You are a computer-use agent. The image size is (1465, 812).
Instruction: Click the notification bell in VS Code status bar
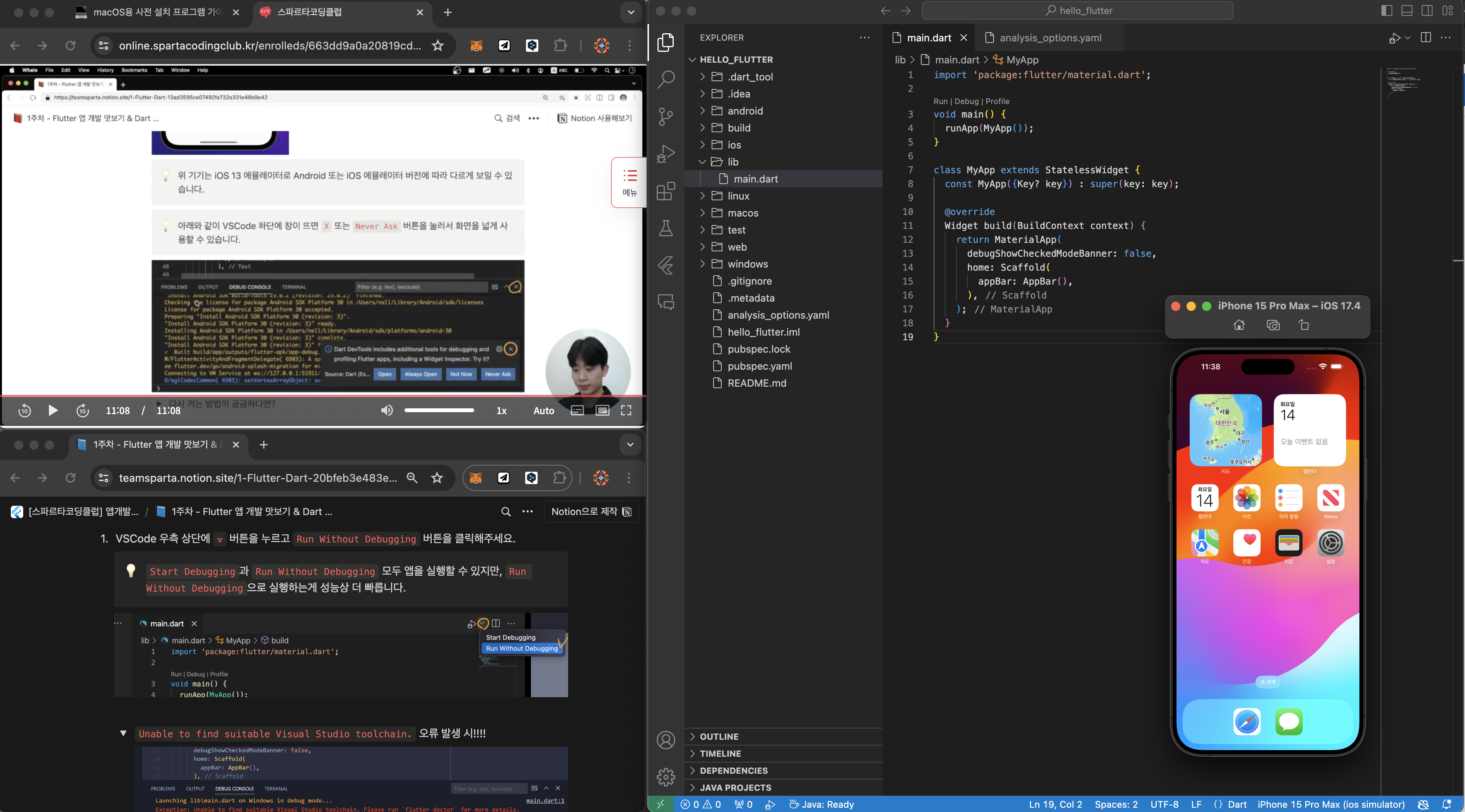pyautogui.click(x=1447, y=804)
